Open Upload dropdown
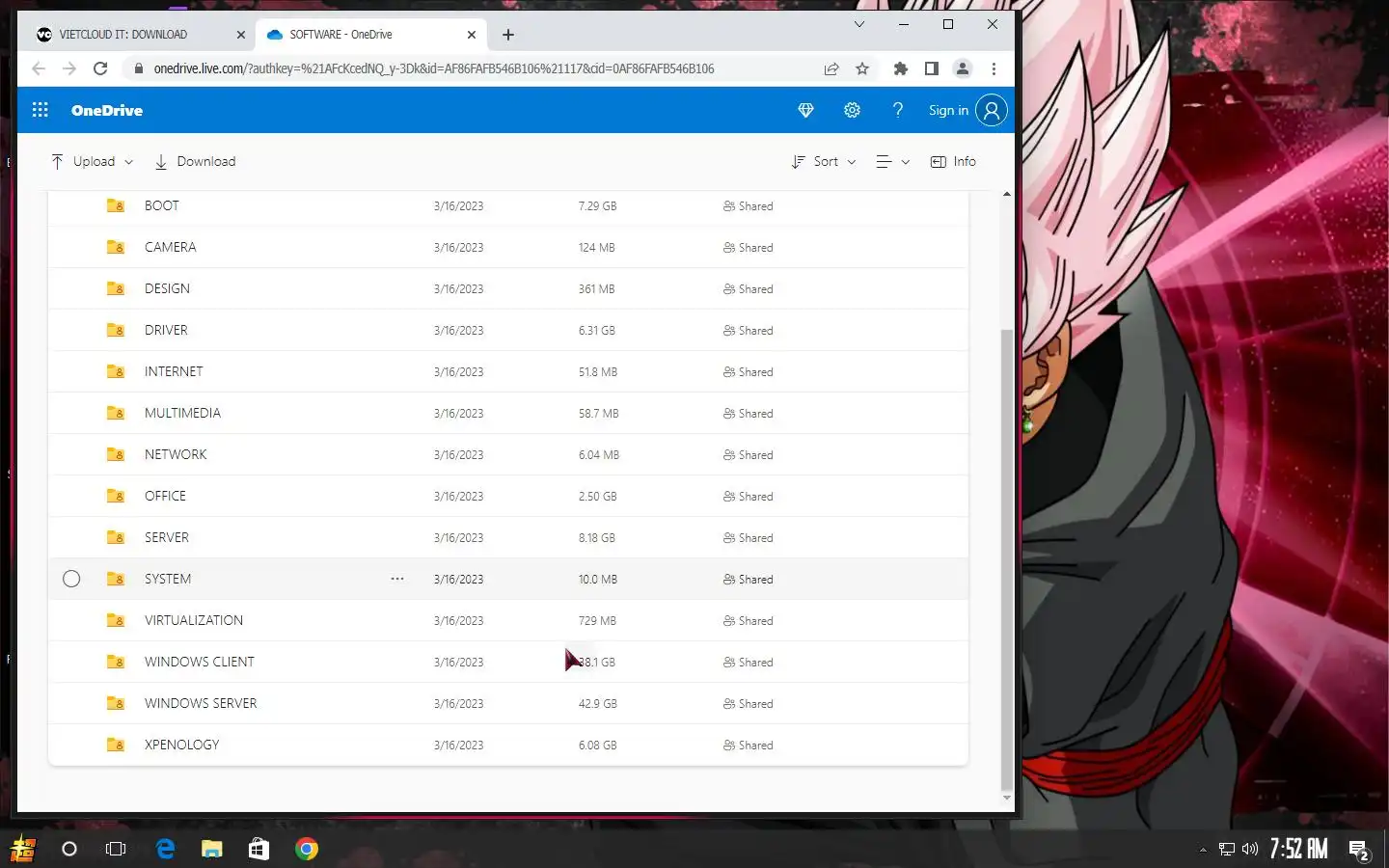The height and width of the screenshot is (868, 1389). click(x=92, y=162)
